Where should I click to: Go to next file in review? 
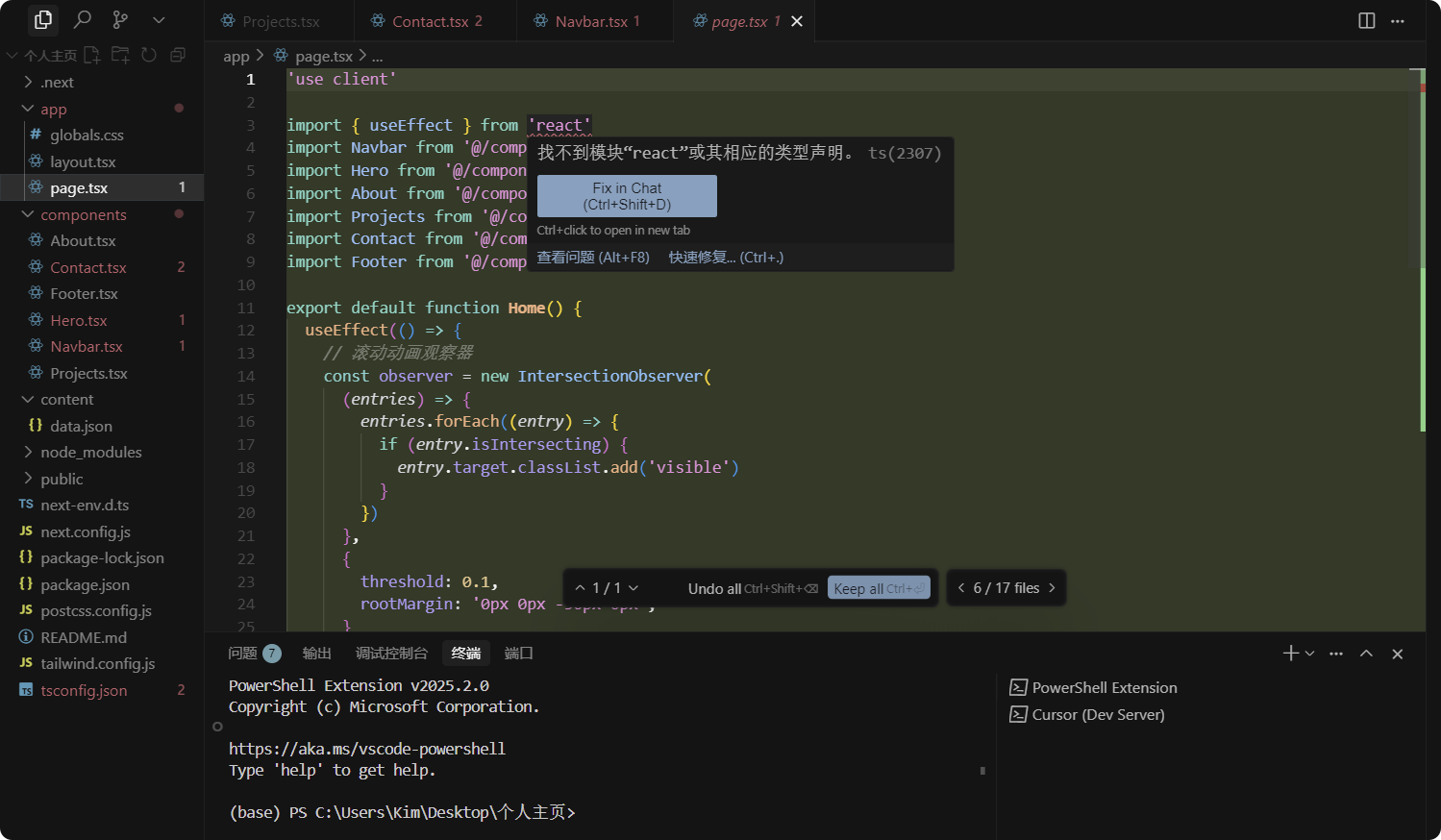[1052, 588]
